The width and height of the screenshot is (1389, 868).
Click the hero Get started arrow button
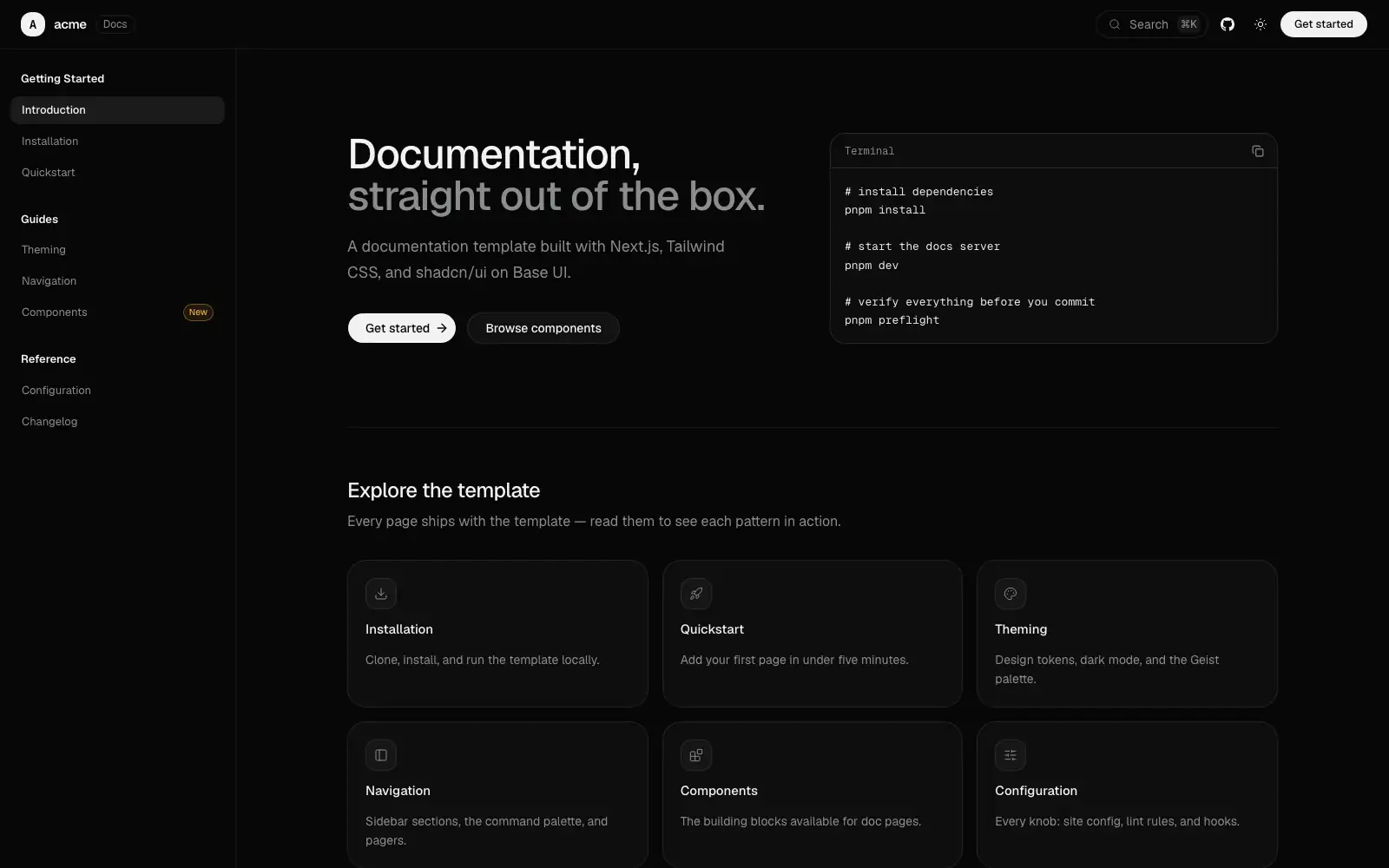pos(401,328)
